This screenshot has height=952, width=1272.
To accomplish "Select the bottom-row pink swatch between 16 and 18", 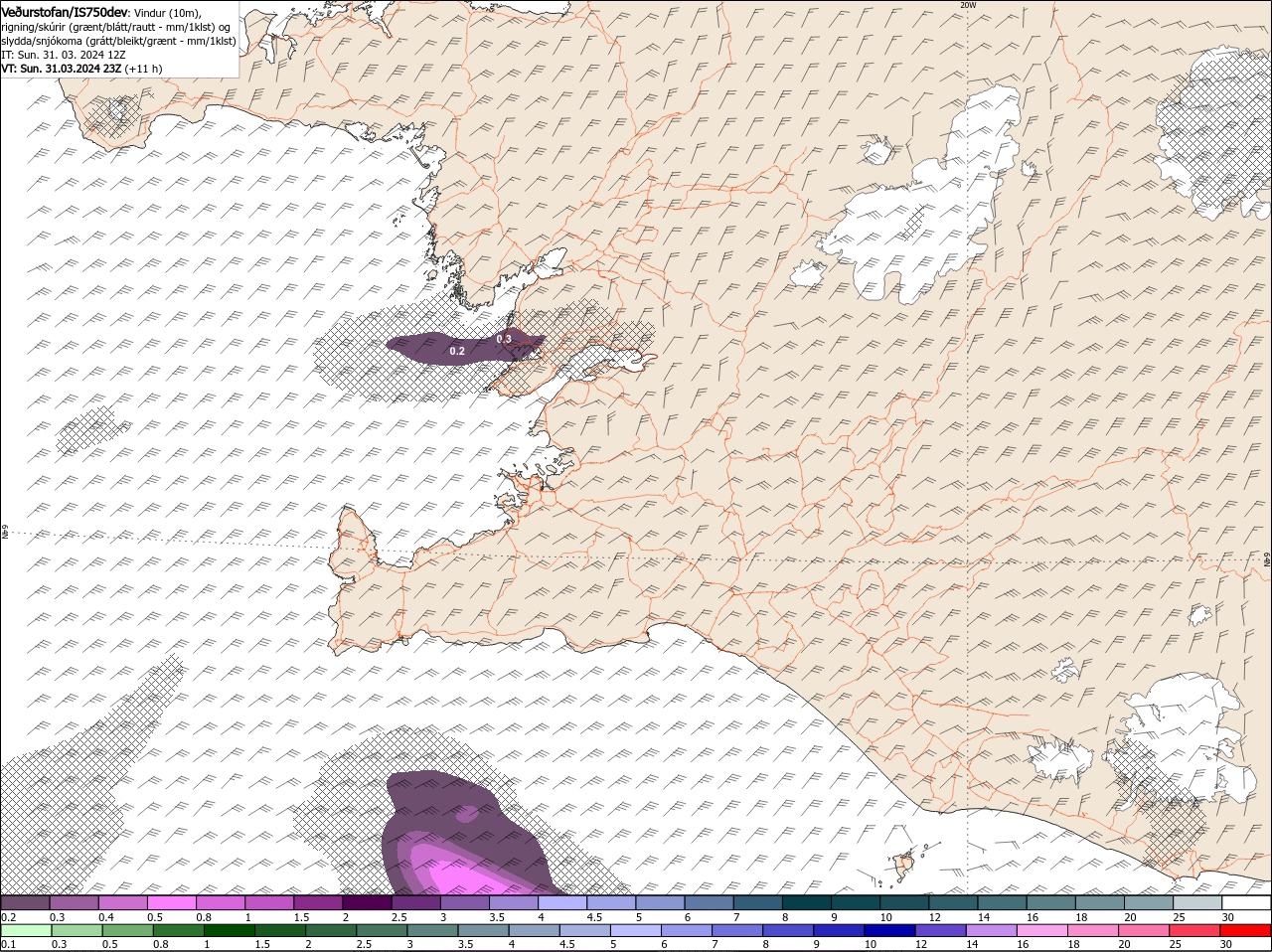I will coord(1043,930).
